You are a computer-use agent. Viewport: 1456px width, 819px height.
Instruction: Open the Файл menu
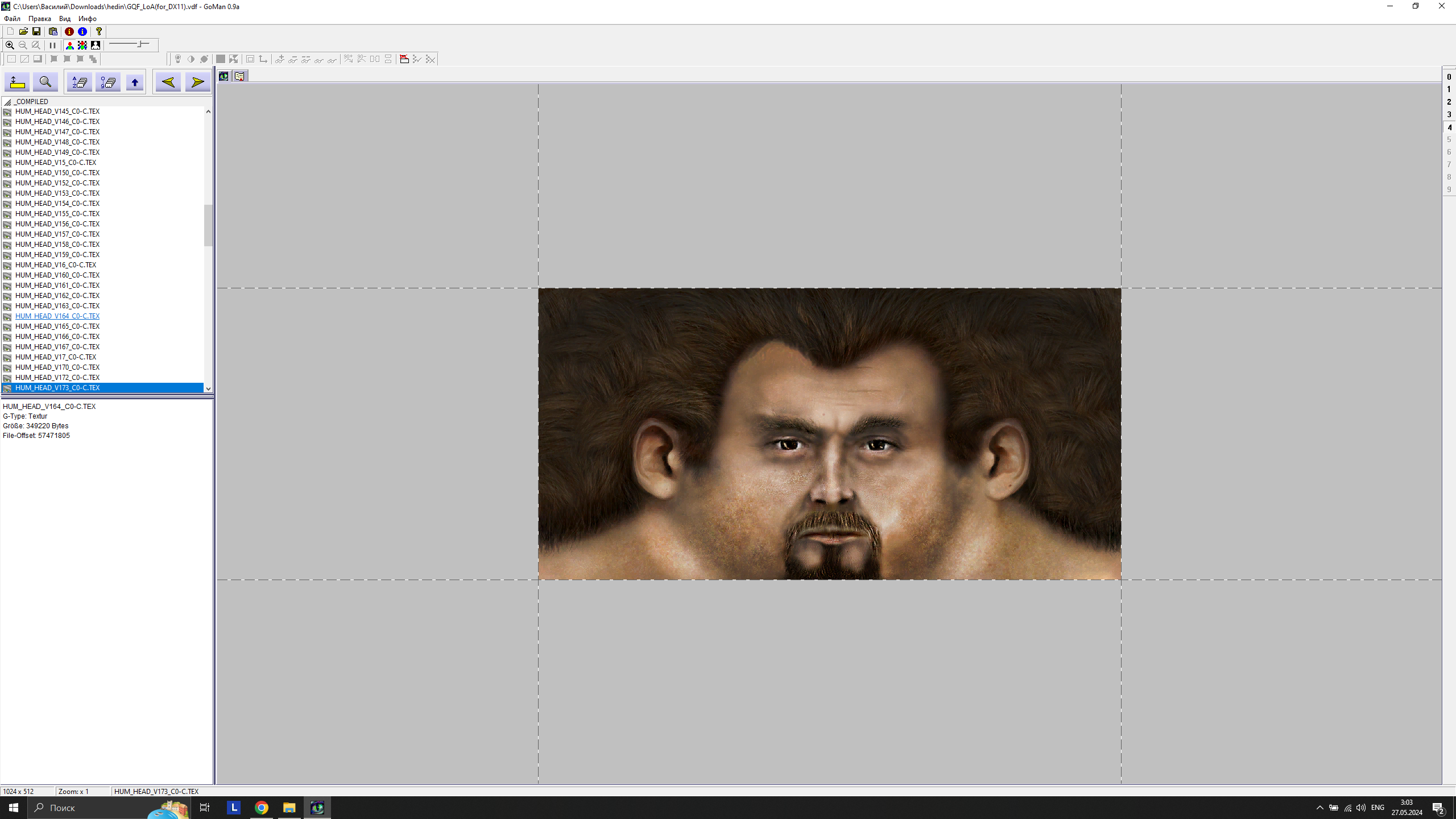tap(12, 19)
